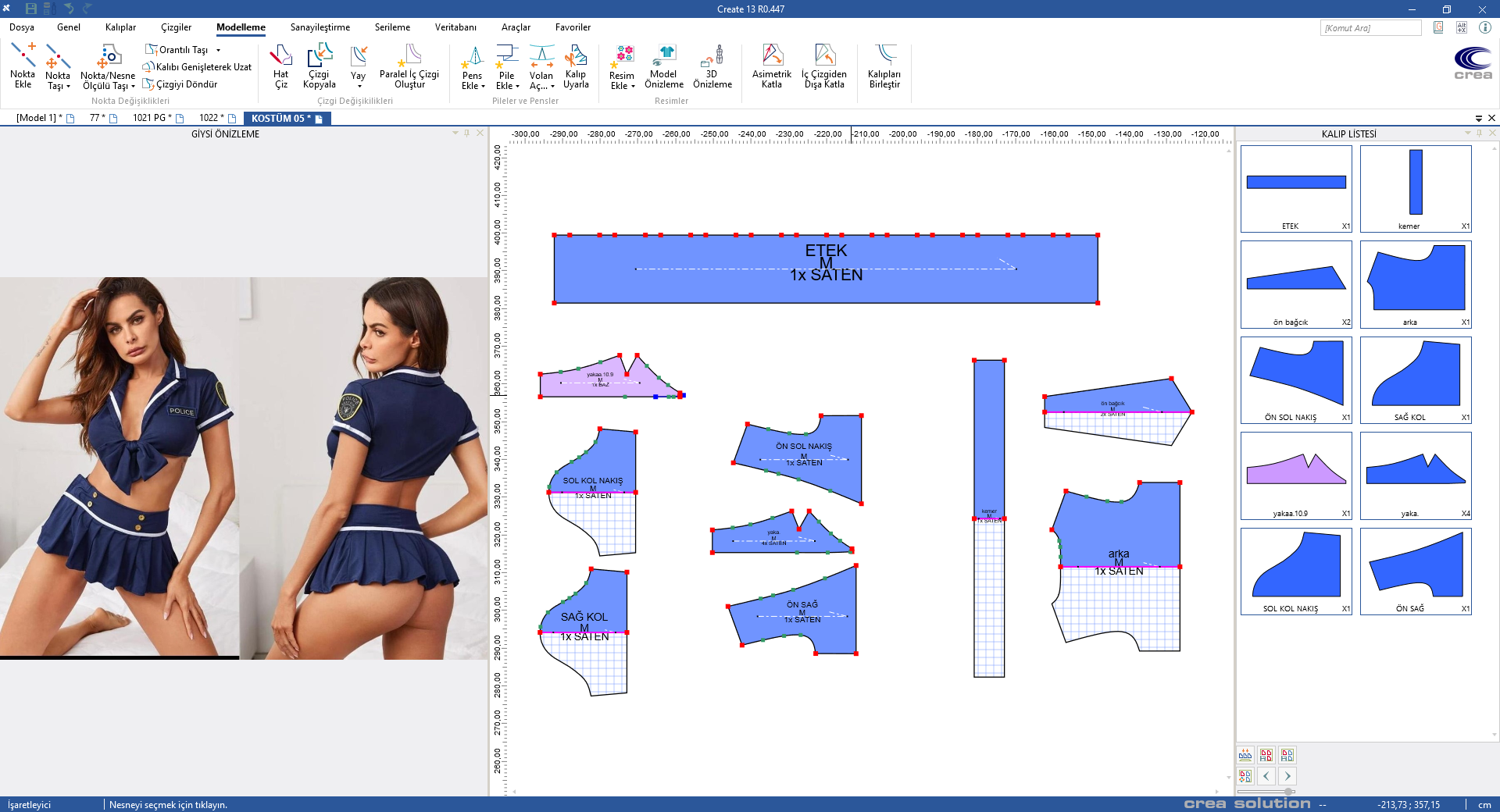Screen dimensions: 1500x812
Task: Open the Orantılı Taşı dropdown arrow
Action: coord(219,50)
